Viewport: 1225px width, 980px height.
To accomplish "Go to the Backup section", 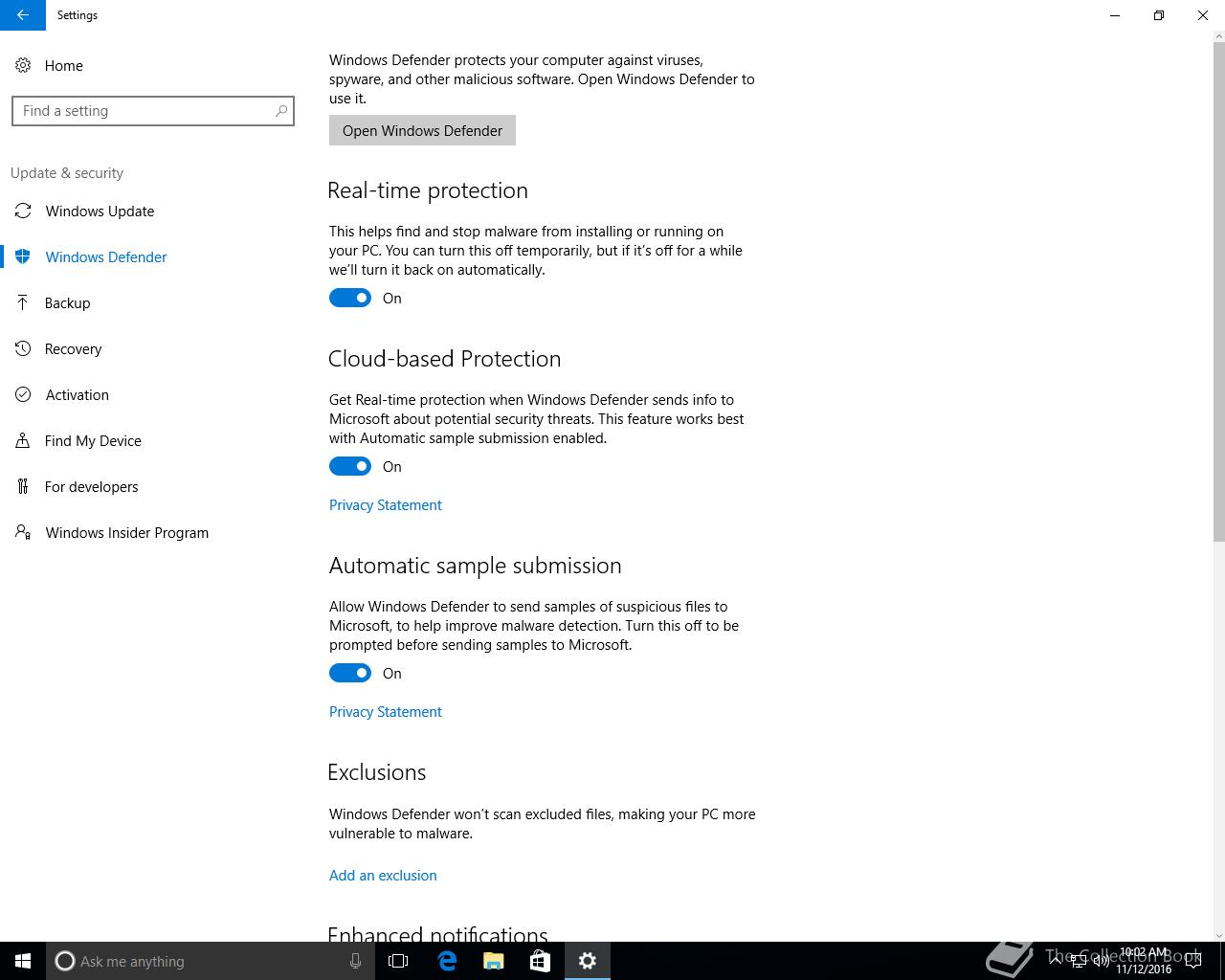I will point(153,302).
